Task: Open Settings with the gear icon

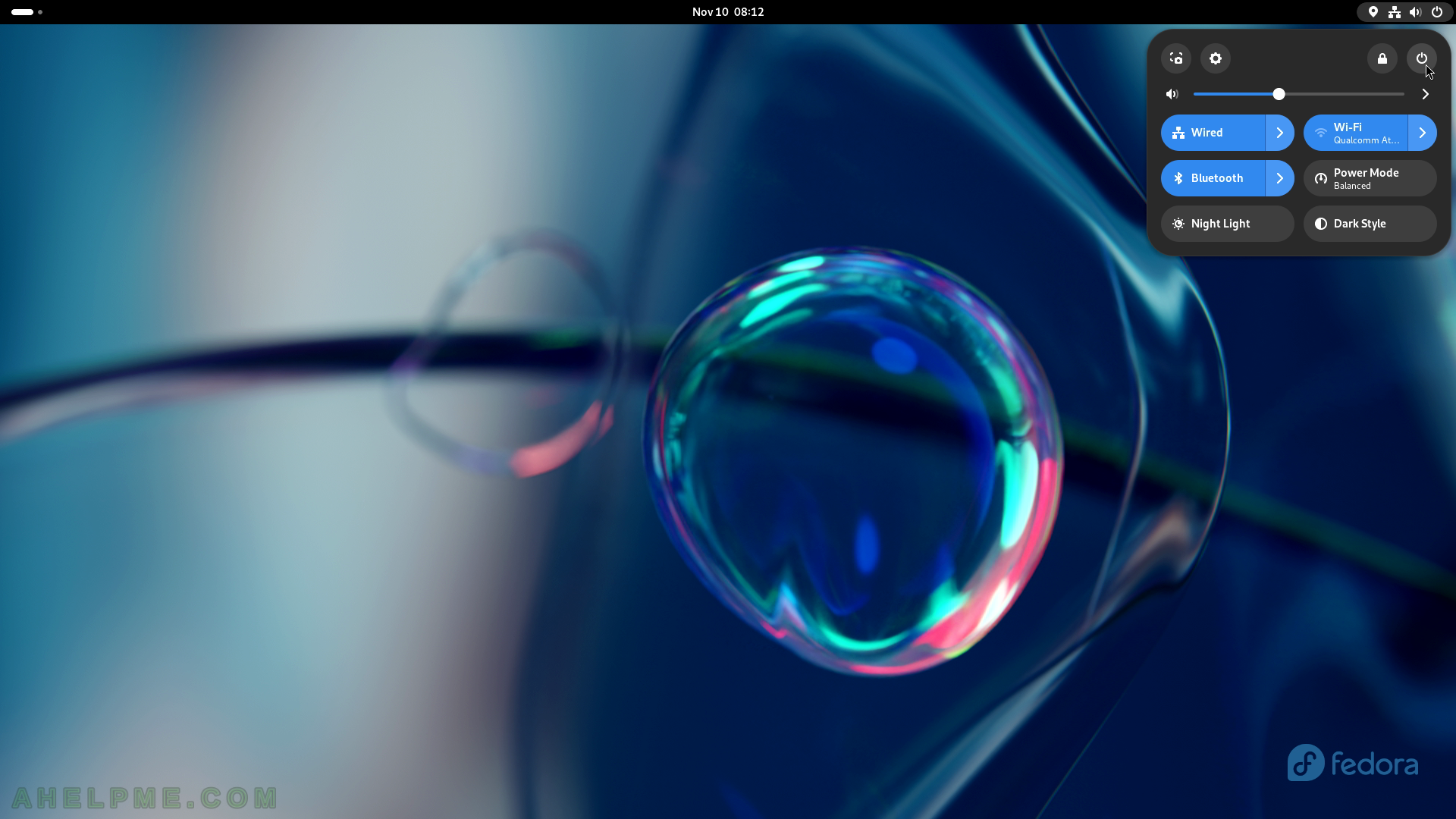Action: click(x=1216, y=58)
